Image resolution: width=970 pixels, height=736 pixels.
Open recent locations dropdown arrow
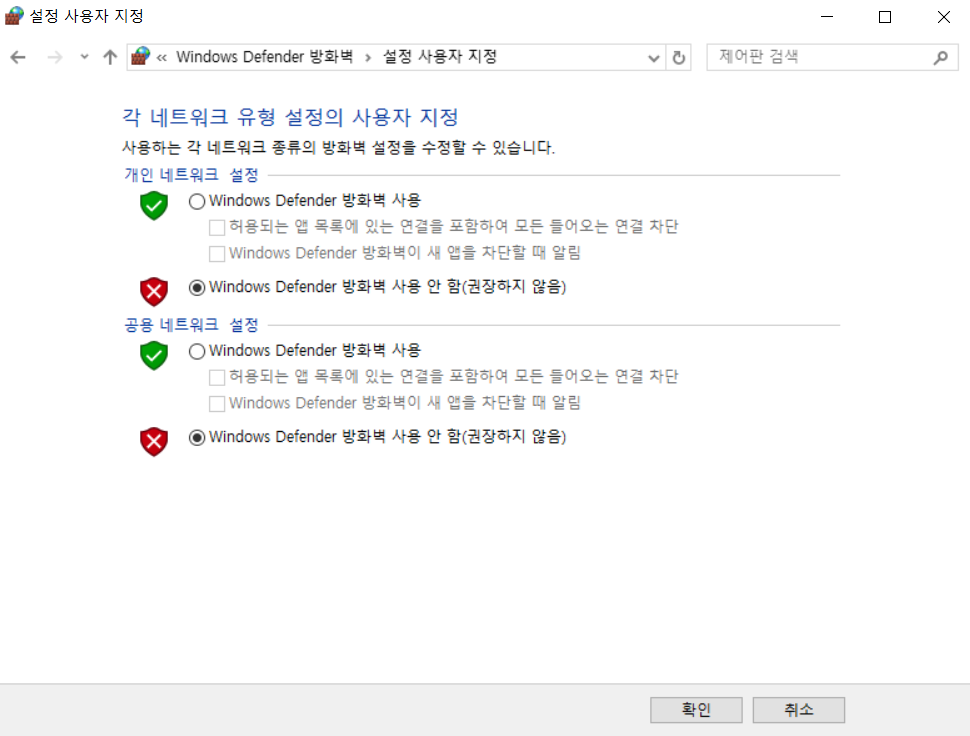tap(84, 57)
